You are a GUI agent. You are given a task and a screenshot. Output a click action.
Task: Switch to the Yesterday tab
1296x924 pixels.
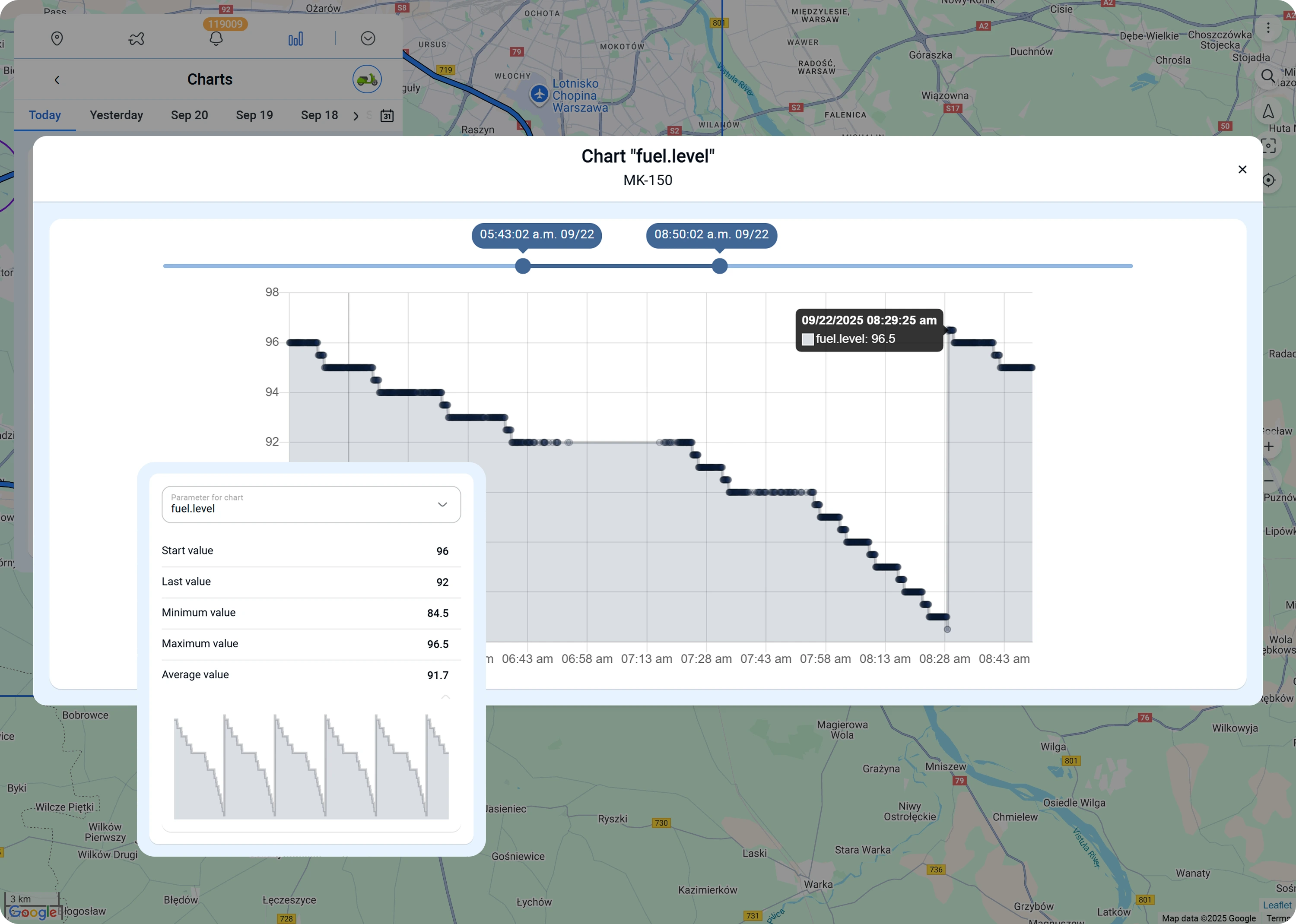pyautogui.click(x=116, y=115)
